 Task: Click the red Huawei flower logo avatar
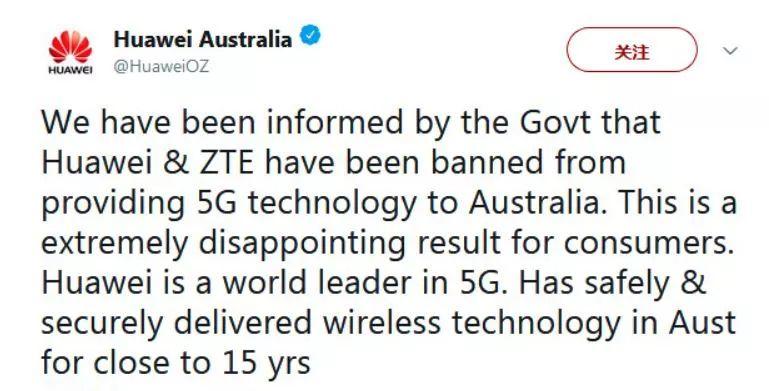tap(70, 47)
